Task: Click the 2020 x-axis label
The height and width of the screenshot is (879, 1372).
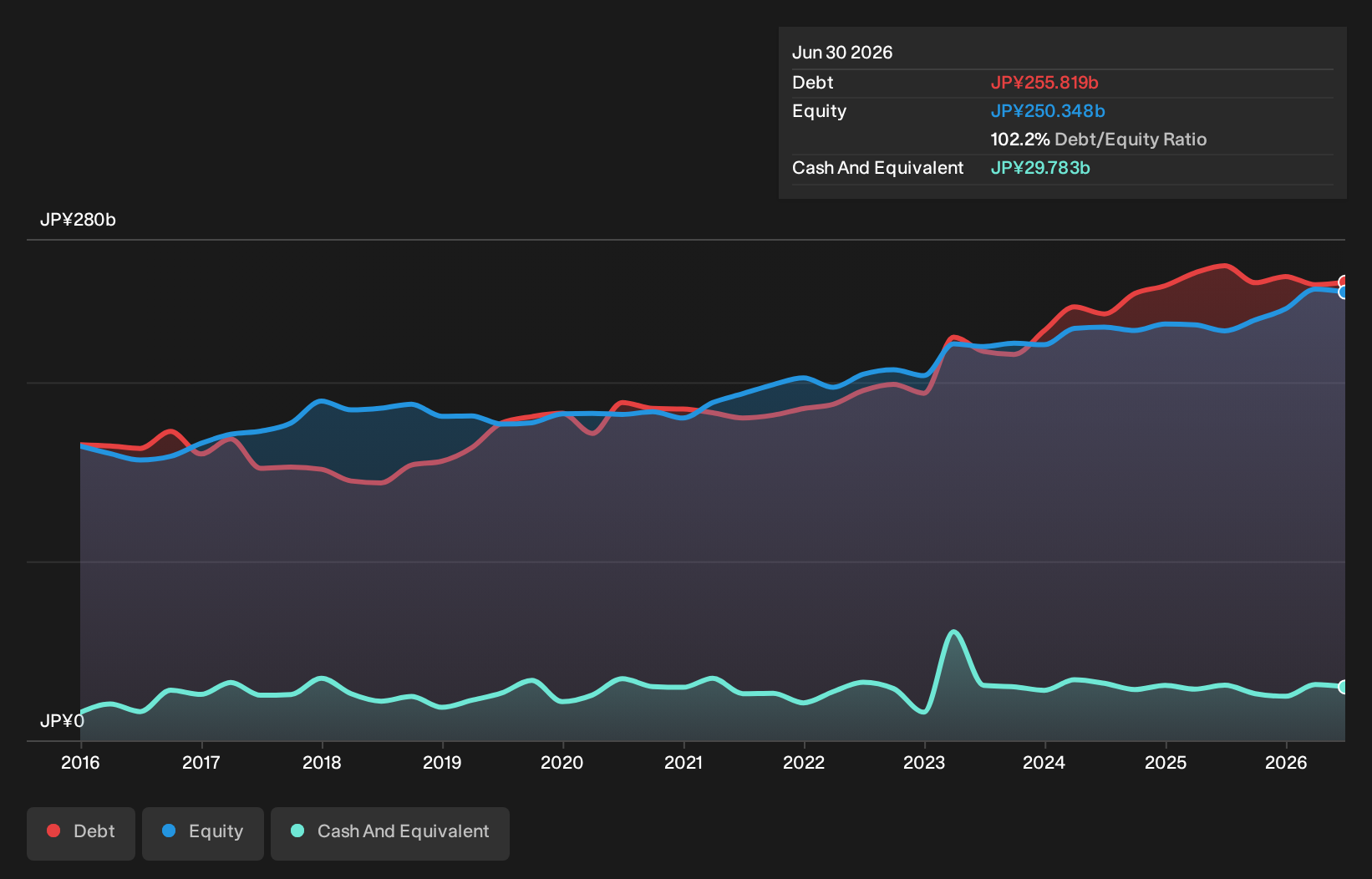Action: coord(562,762)
